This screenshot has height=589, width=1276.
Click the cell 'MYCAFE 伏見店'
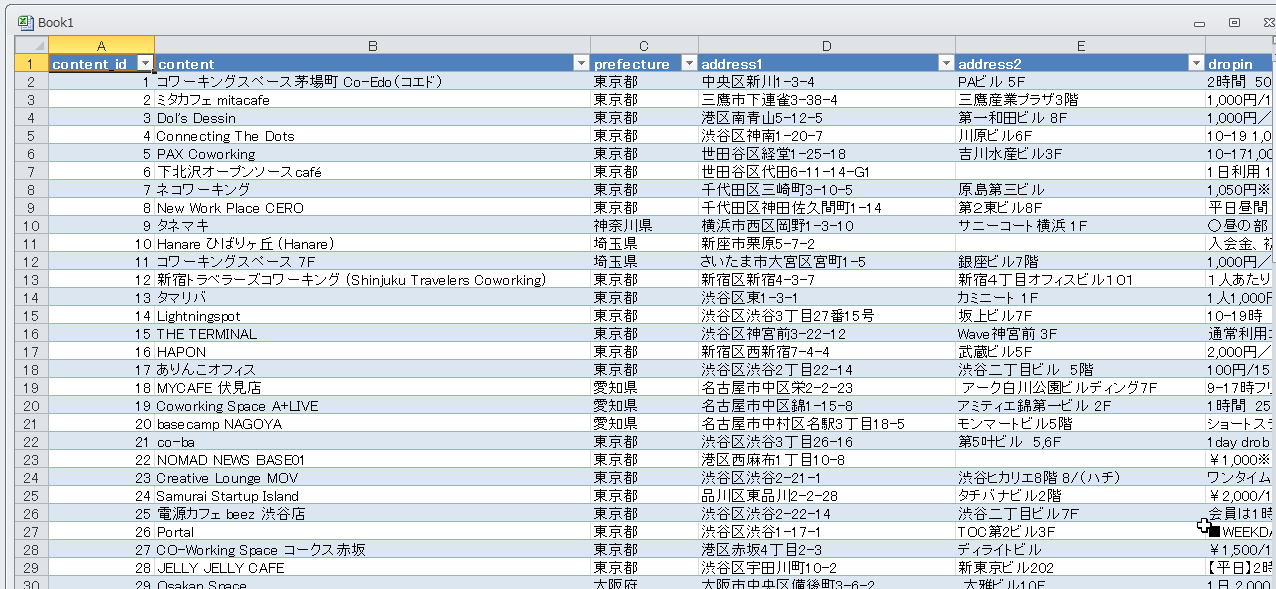coord(372,387)
